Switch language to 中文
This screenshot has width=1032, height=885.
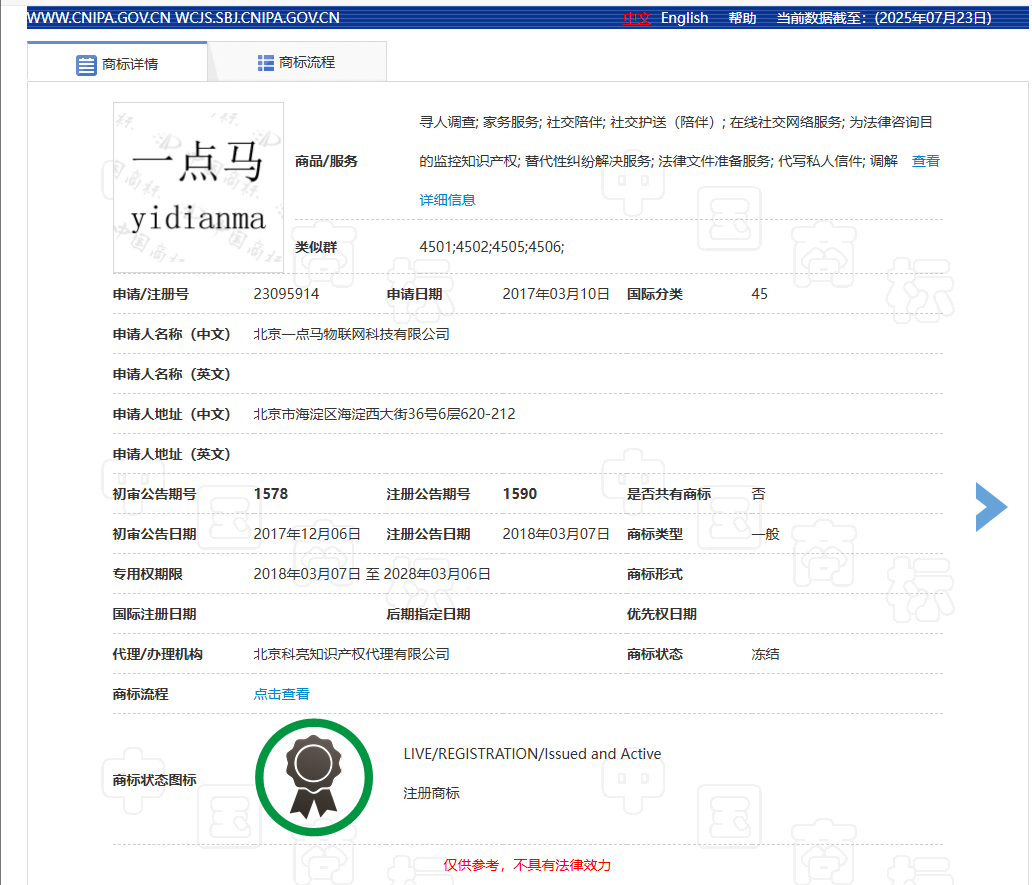click(x=637, y=18)
